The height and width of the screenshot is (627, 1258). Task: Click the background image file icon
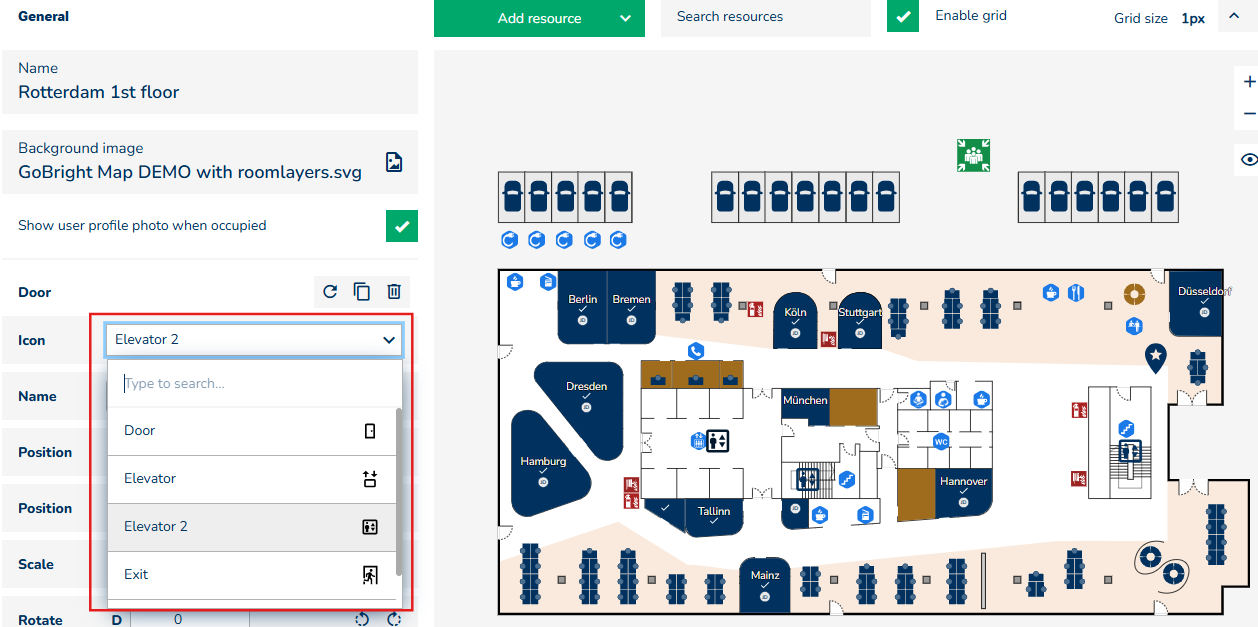tap(394, 162)
